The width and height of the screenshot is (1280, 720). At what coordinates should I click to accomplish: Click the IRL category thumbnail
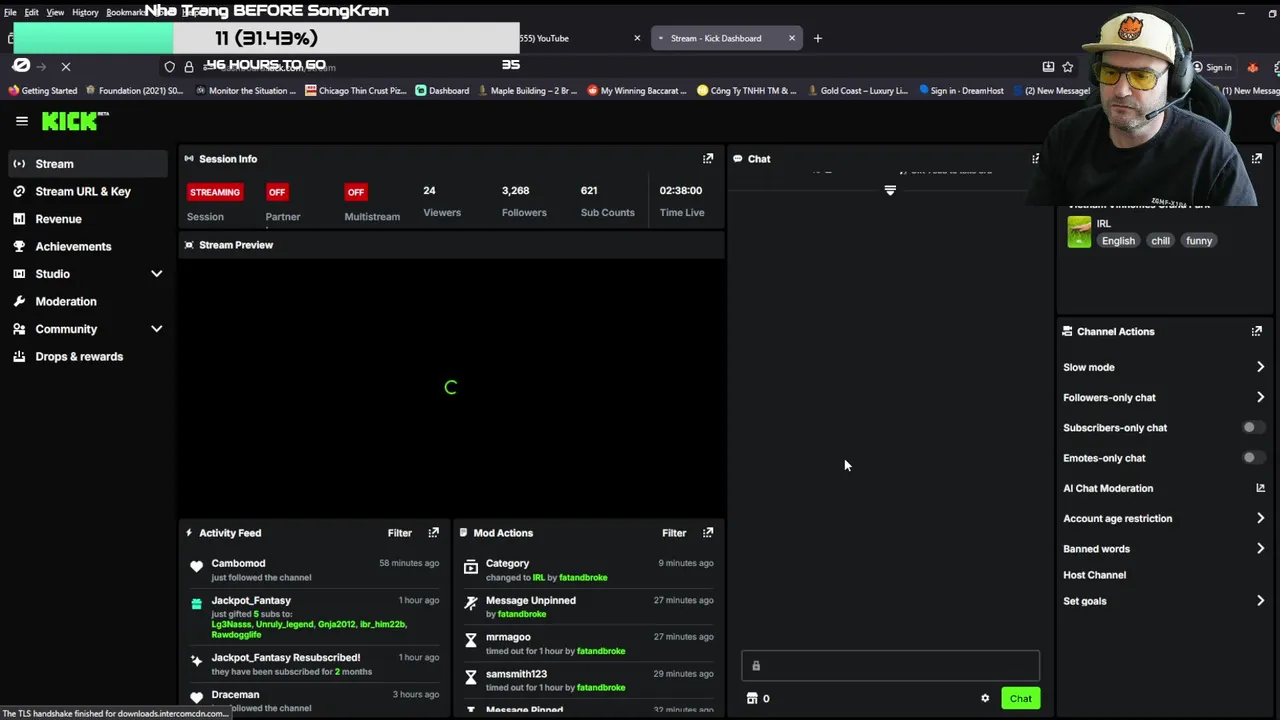[1079, 232]
